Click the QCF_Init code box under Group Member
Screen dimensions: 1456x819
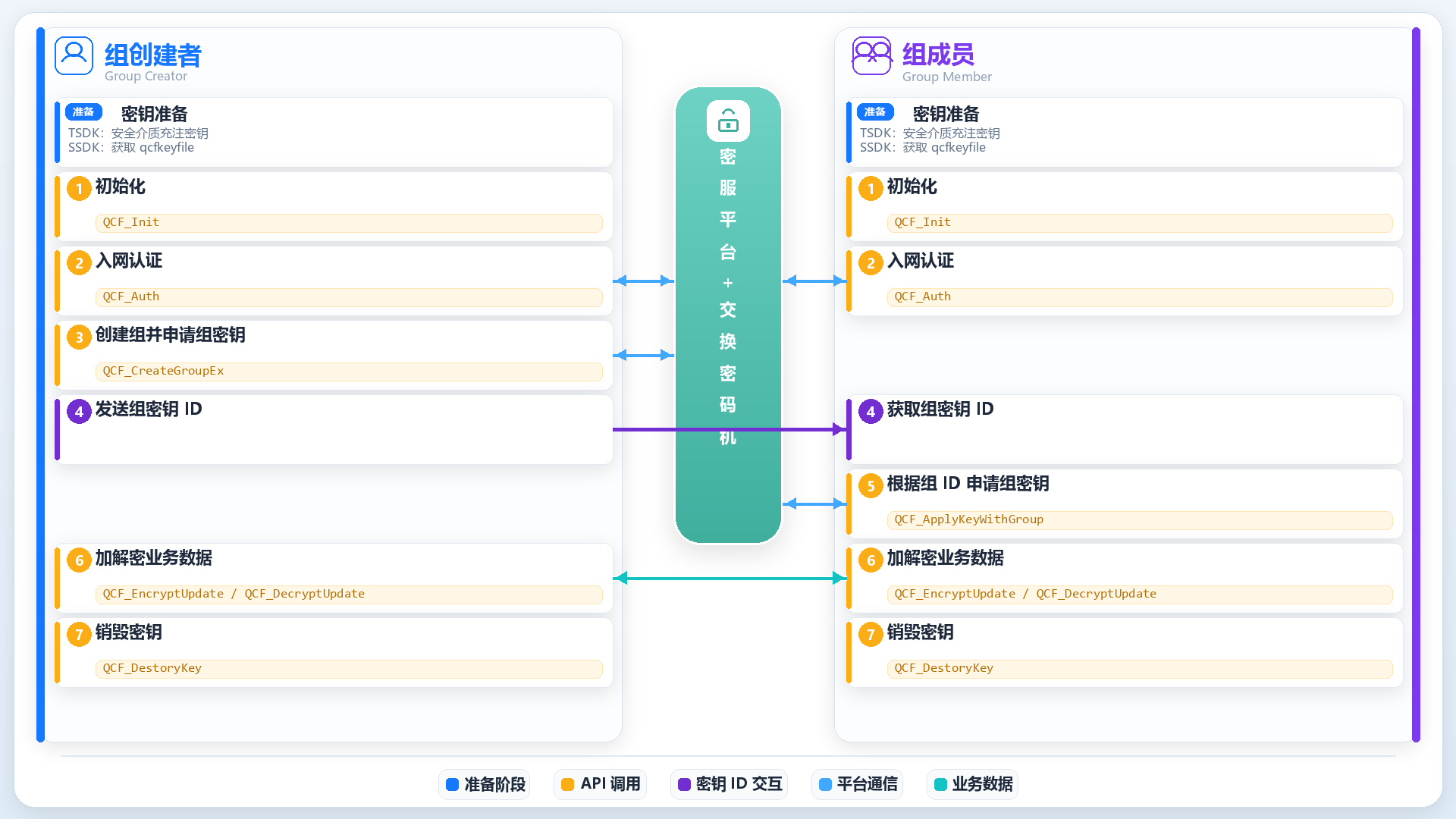click(x=1140, y=222)
